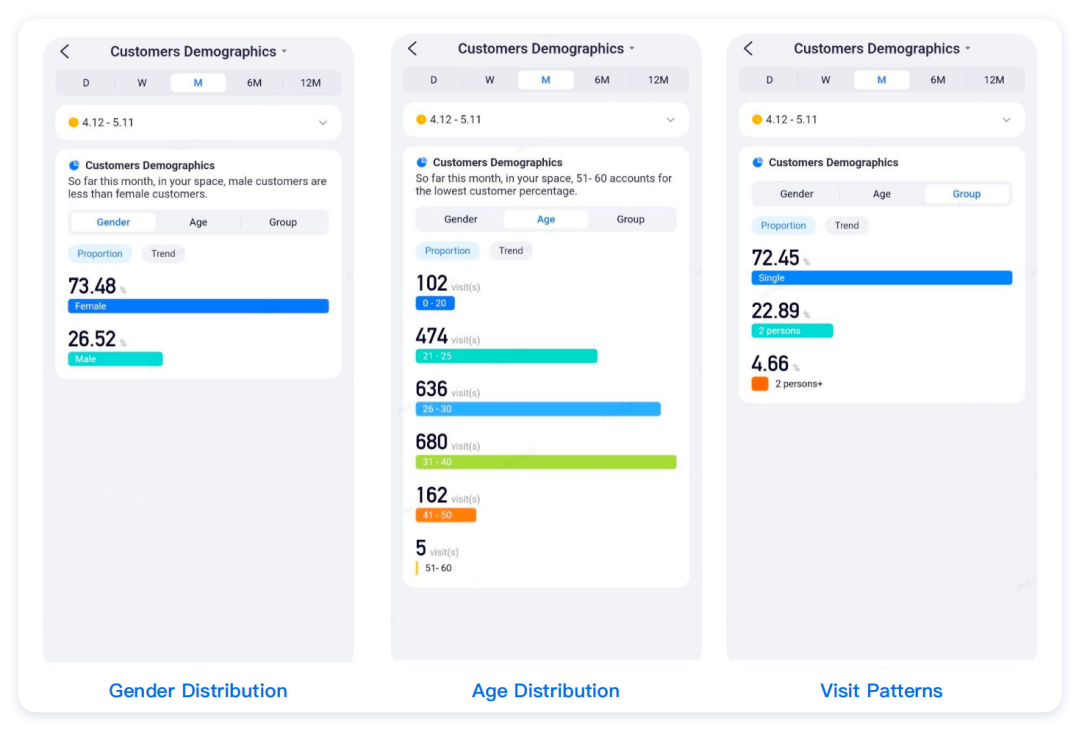Click pie chart icon in Gender Distribution card
The height and width of the screenshot is (742, 1080).
[74, 166]
